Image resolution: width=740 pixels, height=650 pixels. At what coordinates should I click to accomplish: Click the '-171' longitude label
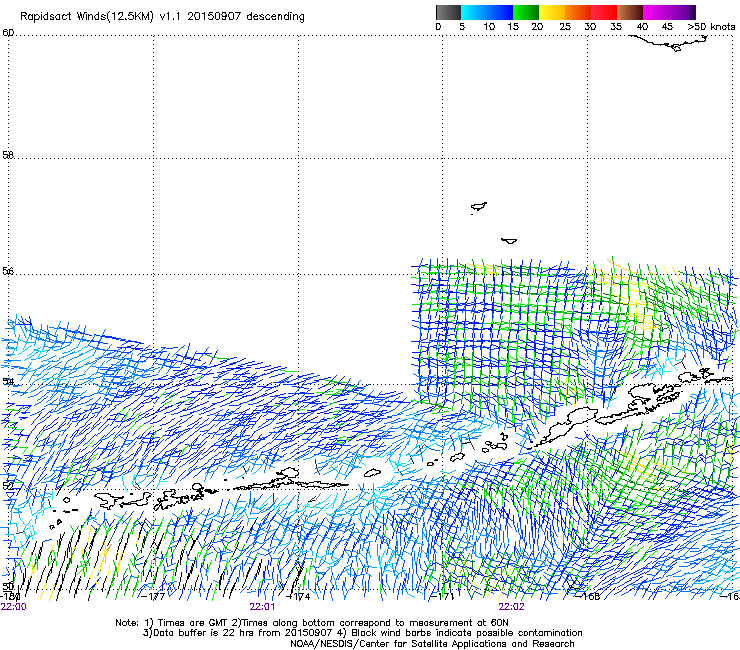click(x=443, y=596)
